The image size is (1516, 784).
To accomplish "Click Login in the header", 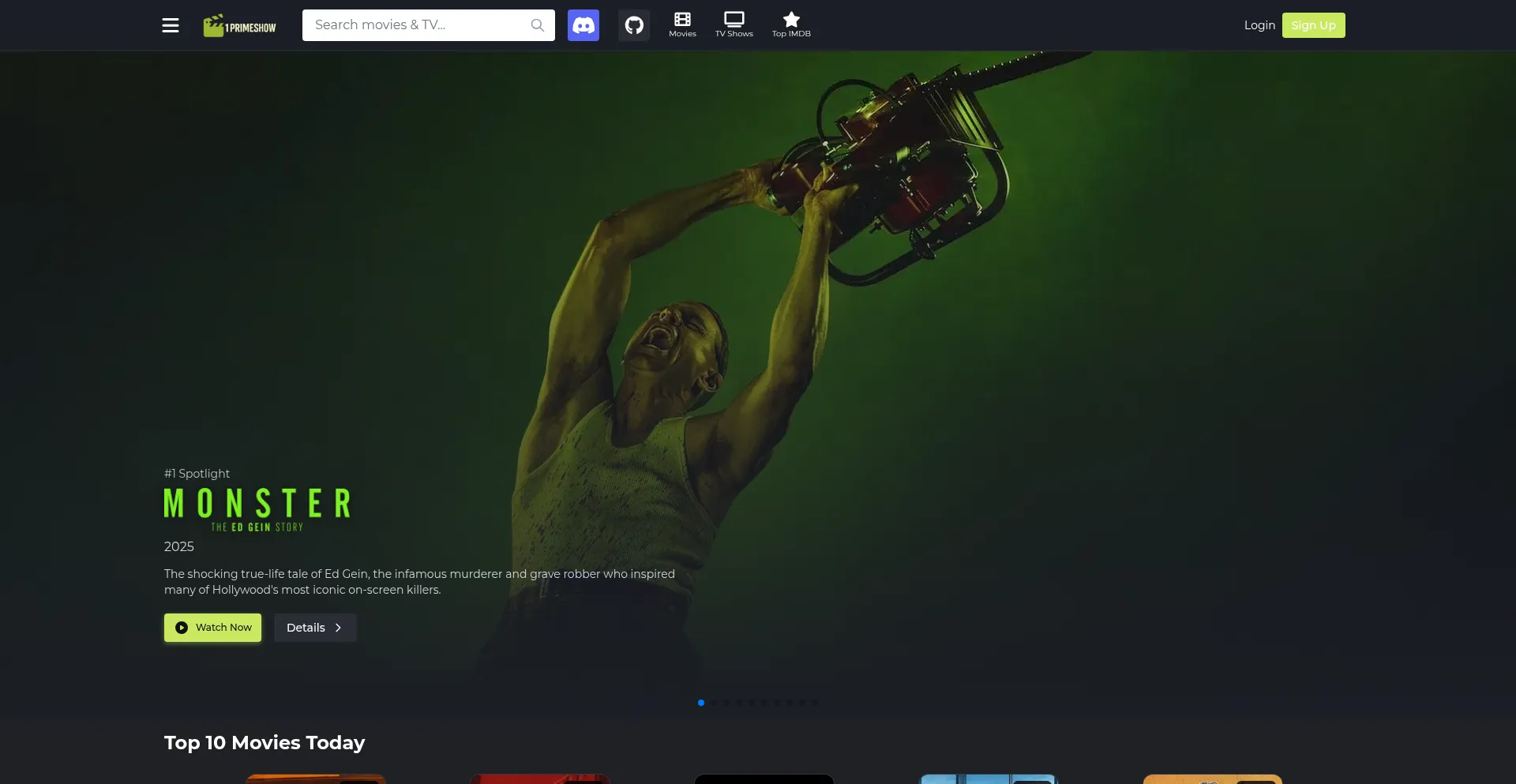I will (1259, 25).
